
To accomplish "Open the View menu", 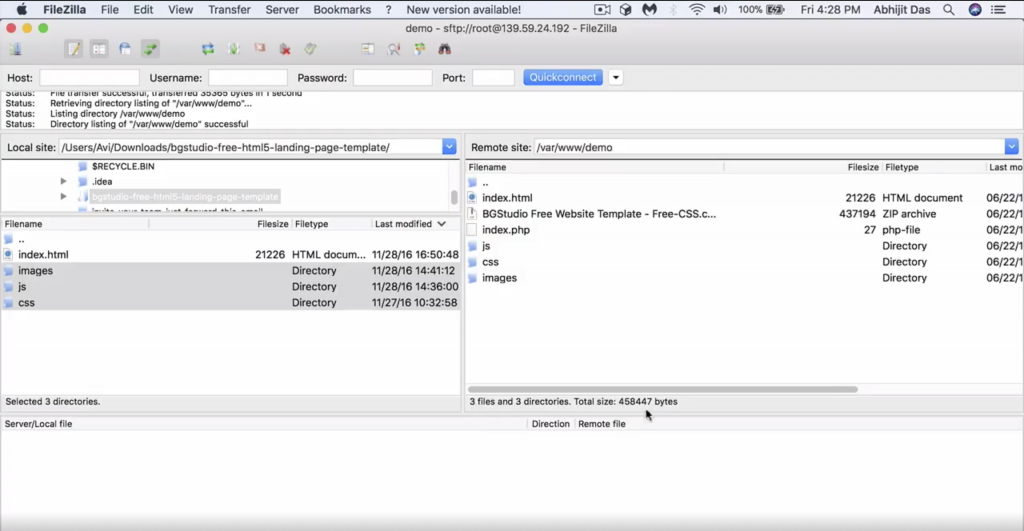I will click(x=180, y=10).
